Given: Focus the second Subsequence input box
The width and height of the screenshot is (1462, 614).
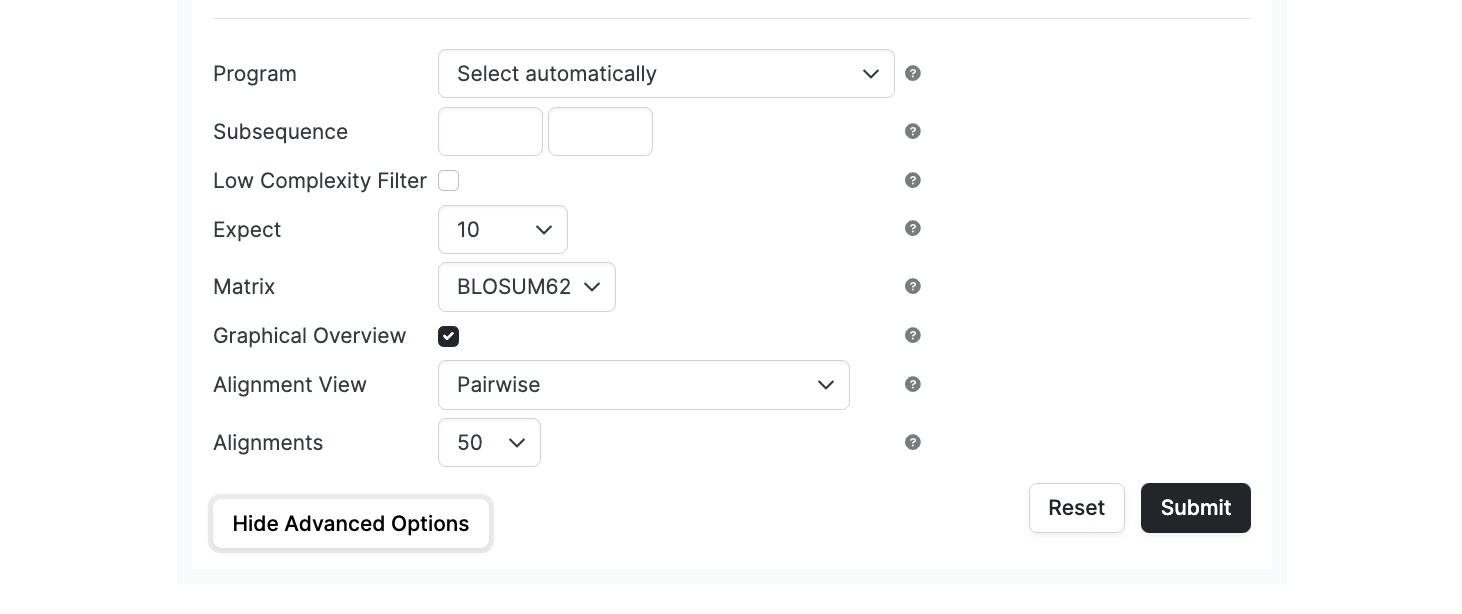Looking at the screenshot, I should point(600,132).
